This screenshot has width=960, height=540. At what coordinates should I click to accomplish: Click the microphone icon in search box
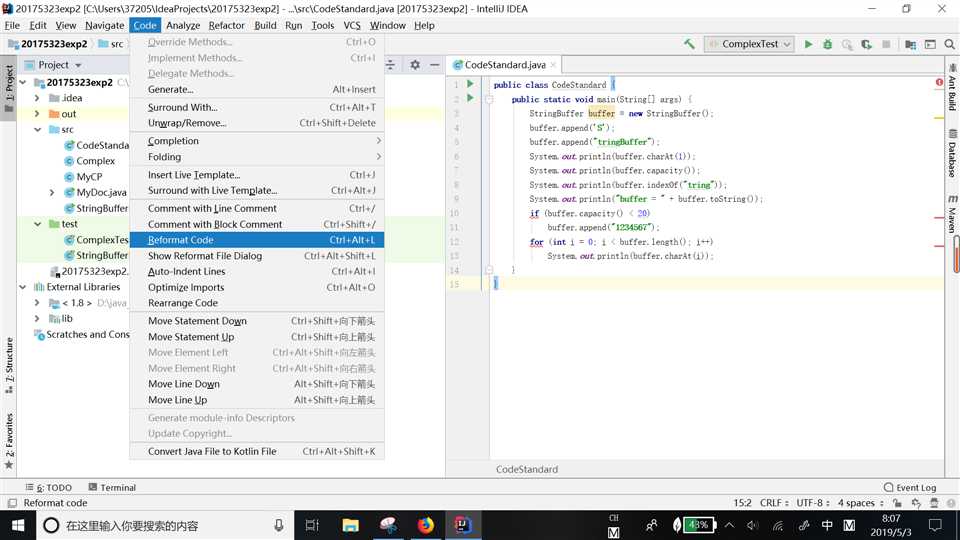[x=279, y=525]
